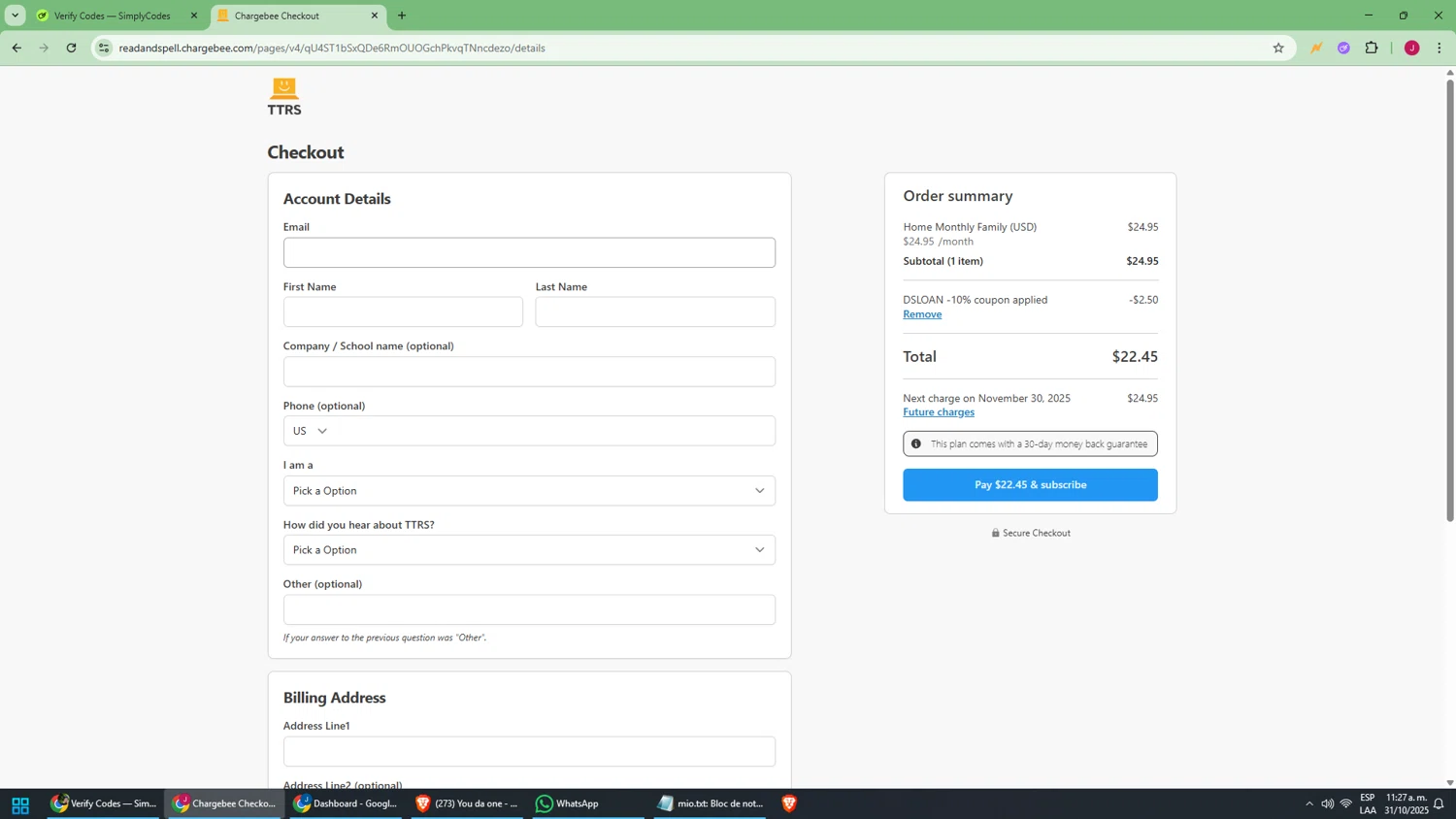Open WhatsApp from the taskbar
This screenshot has height=819, width=1456.
[588, 803]
